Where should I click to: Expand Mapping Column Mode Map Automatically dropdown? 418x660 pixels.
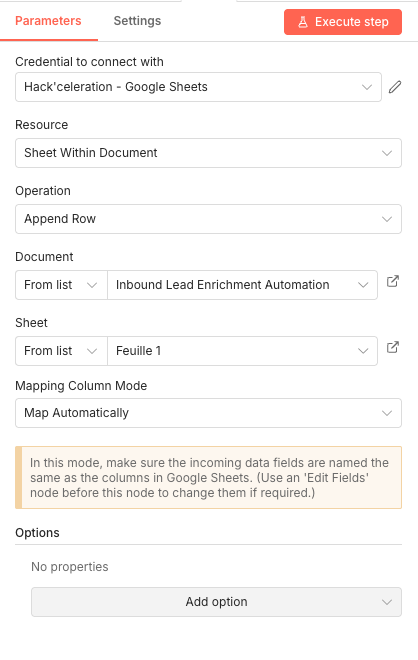[208, 413]
